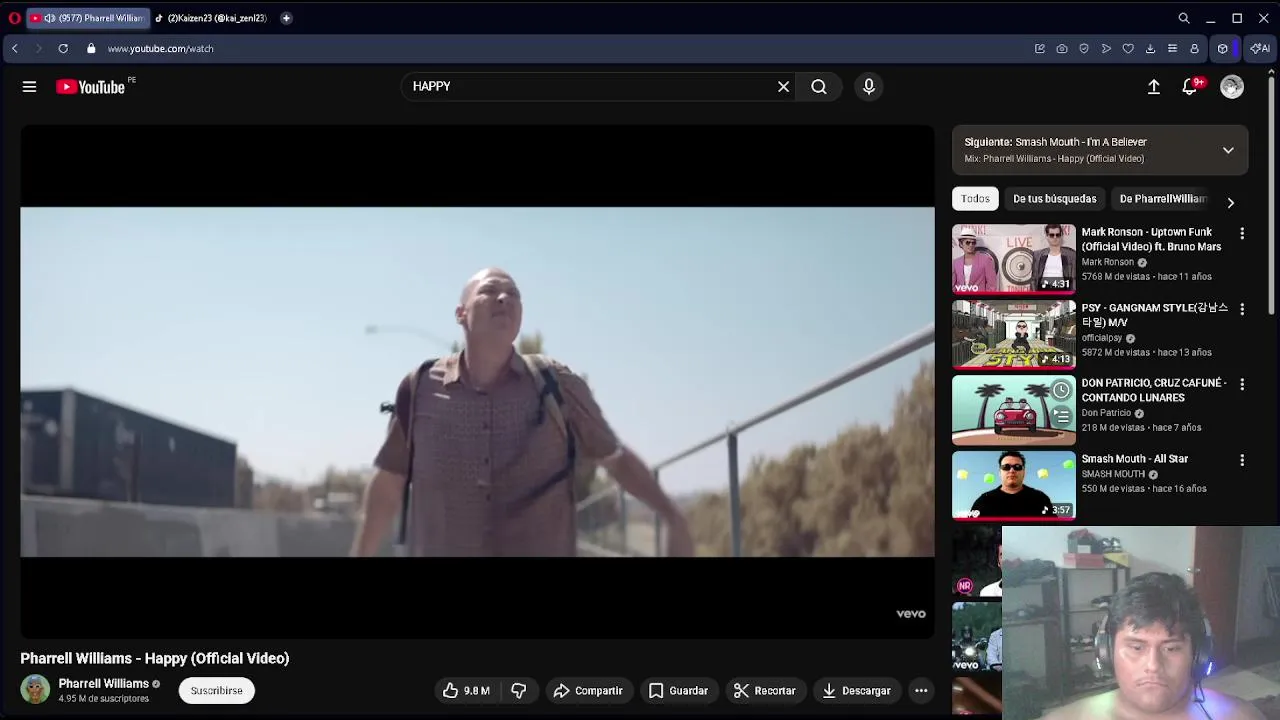This screenshot has height=720, width=1280.
Task: Open the YouTube hamburger guide menu
Action: click(29, 87)
